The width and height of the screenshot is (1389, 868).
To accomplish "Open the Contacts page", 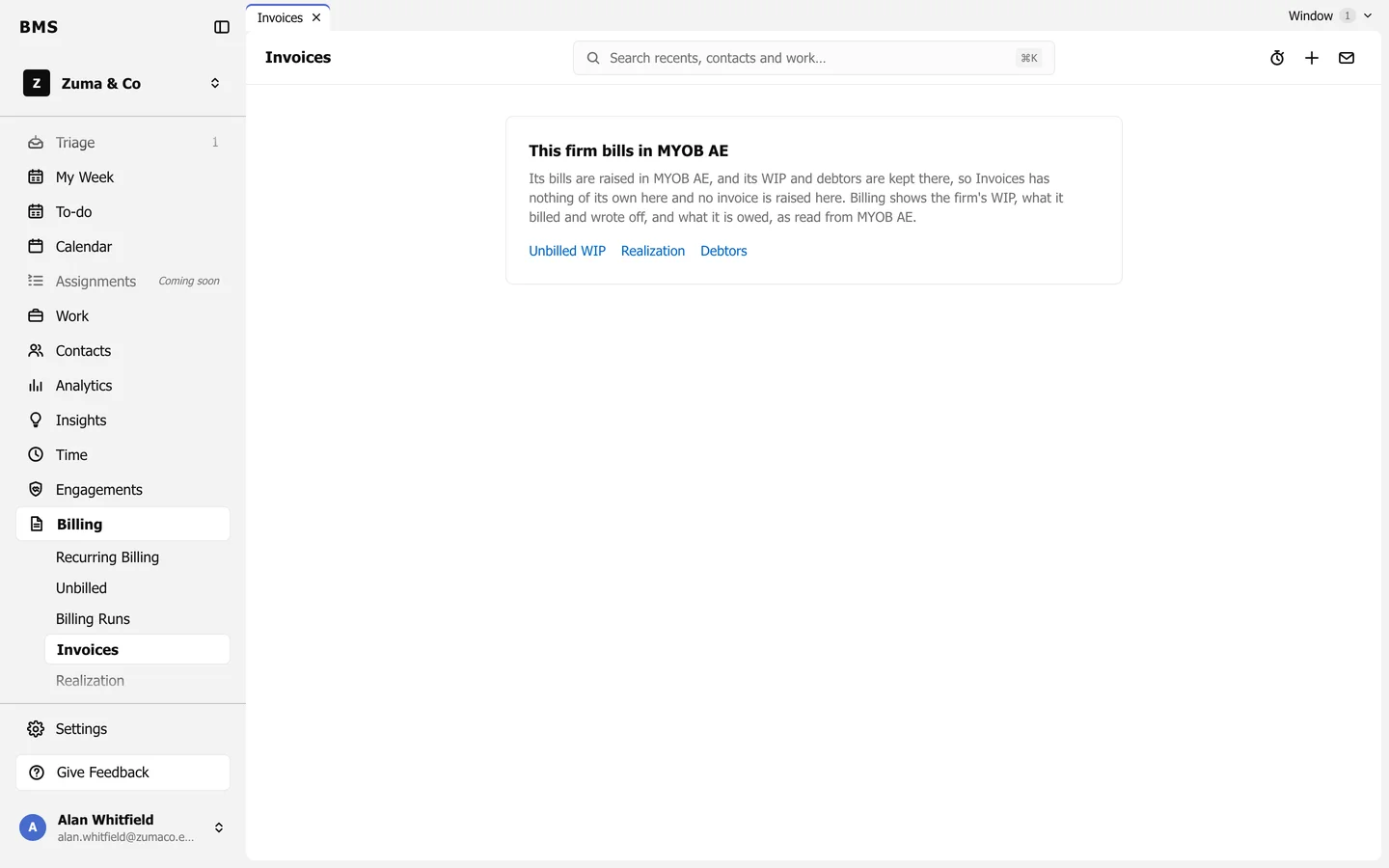I will point(123,351).
